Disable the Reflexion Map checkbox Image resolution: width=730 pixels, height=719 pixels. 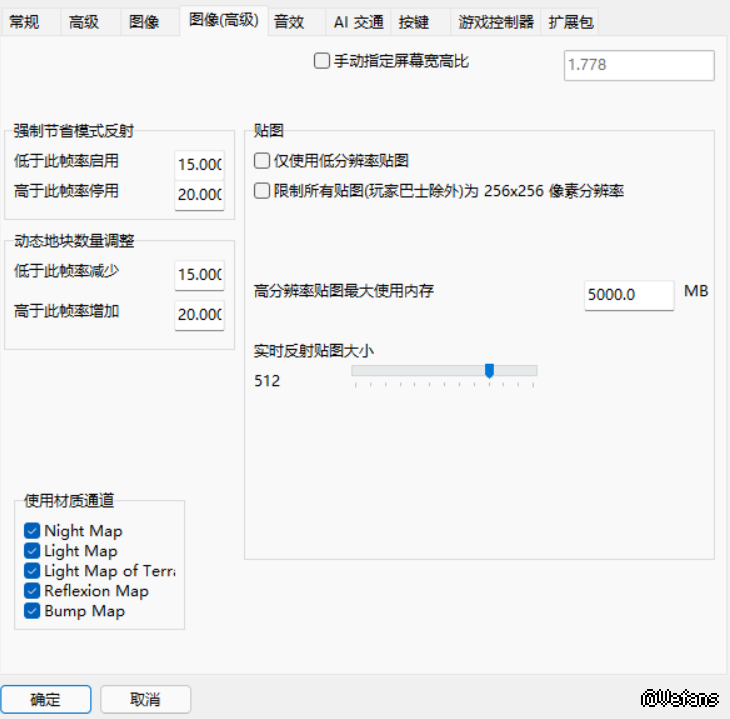tap(32, 591)
